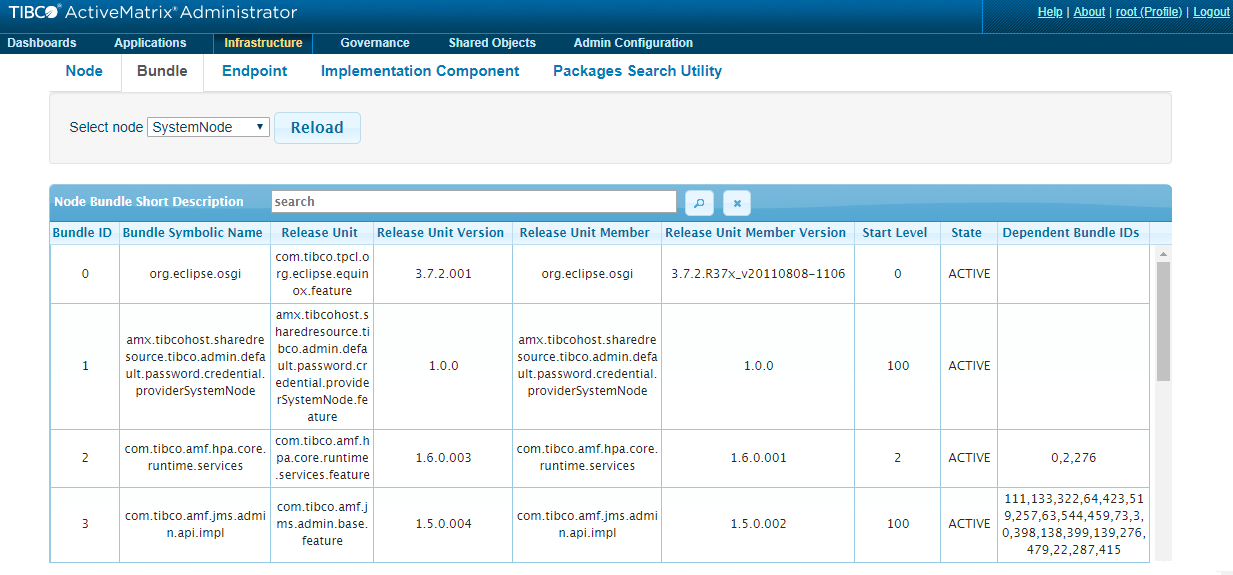Click the search magnifier icon button
The width and height of the screenshot is (1233, 575).
699,203
